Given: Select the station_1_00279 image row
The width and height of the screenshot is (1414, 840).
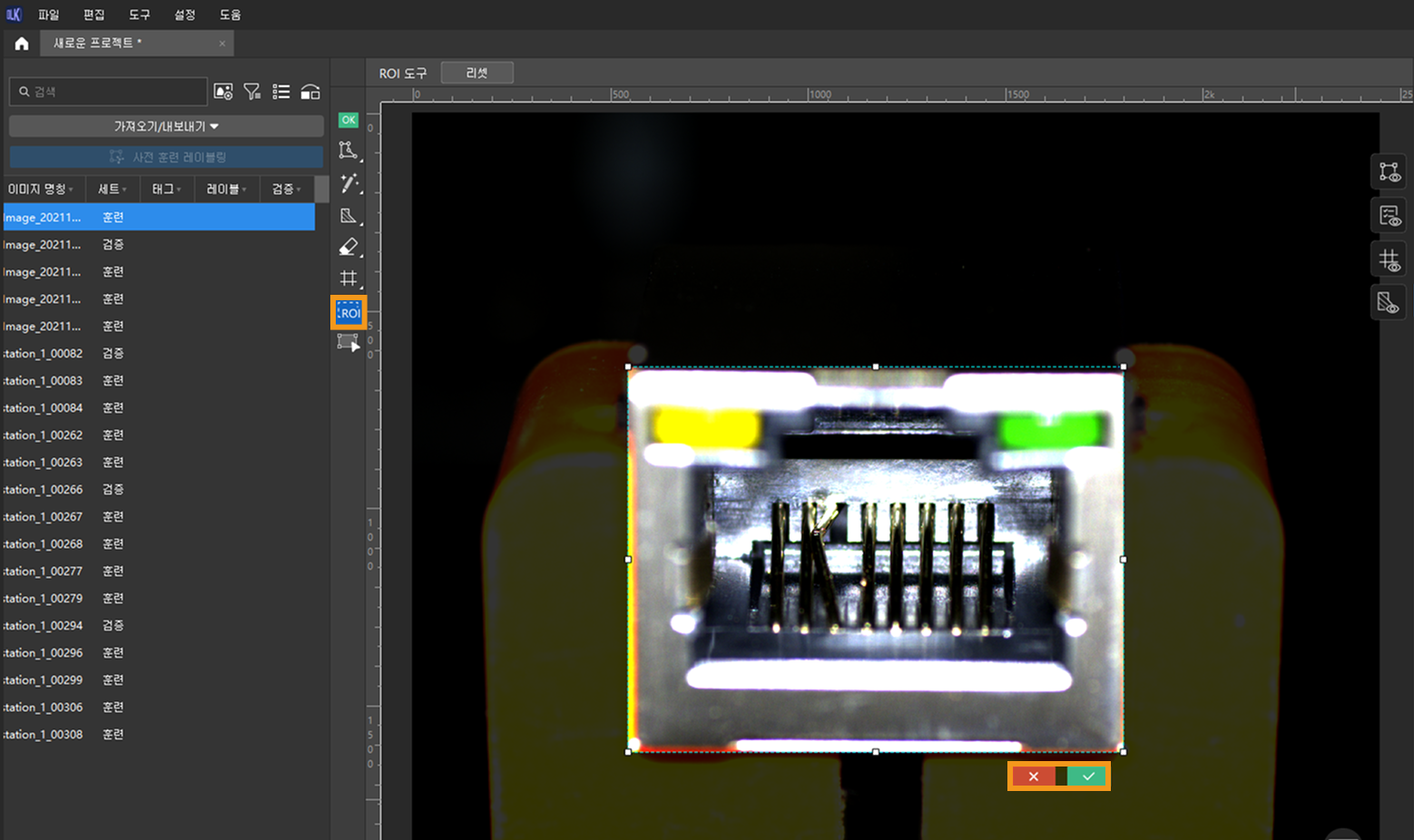Looking at the screenshot, I should point(159,598).
